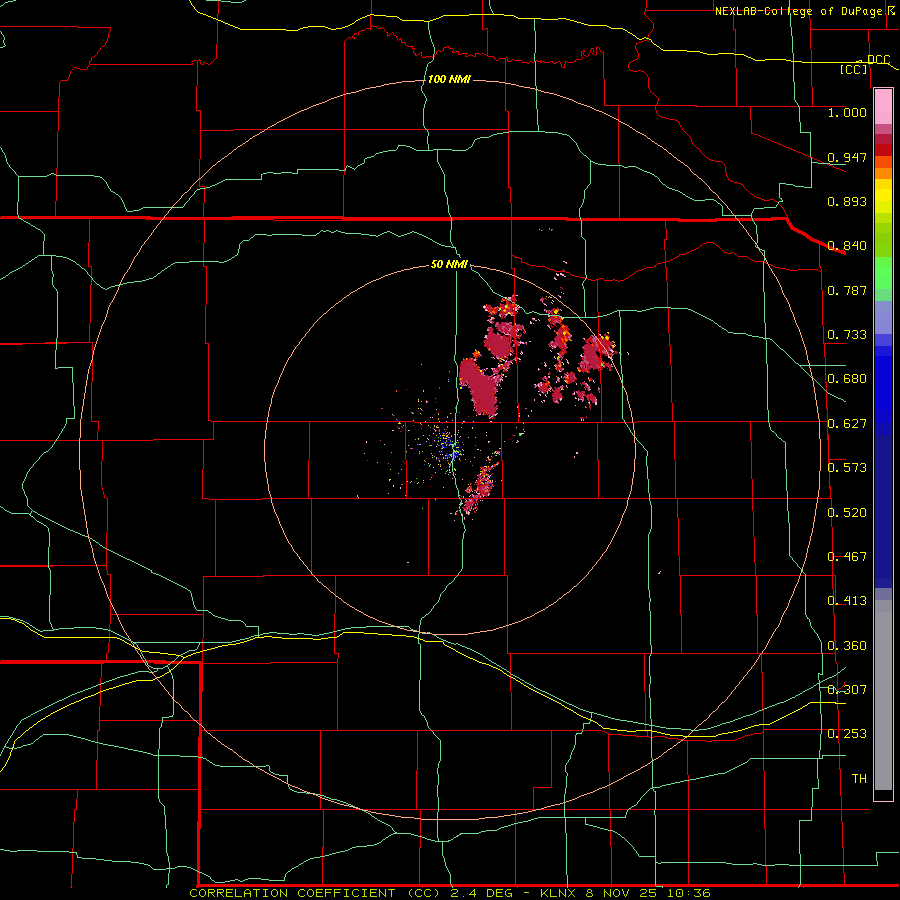Select the 0.627 scale value
Screen dimensions: 900x900
pyautogui.click(x=847, y=424)
